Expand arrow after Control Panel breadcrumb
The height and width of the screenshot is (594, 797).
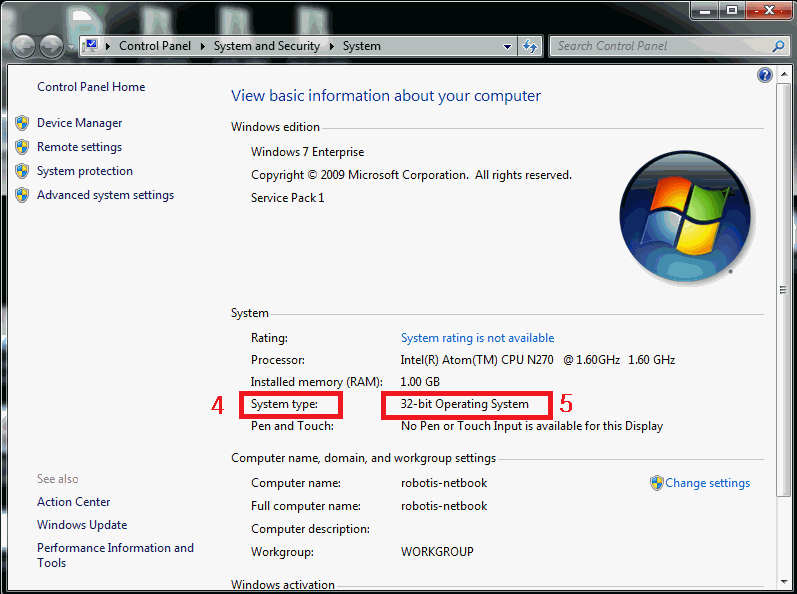click(202, 46)
